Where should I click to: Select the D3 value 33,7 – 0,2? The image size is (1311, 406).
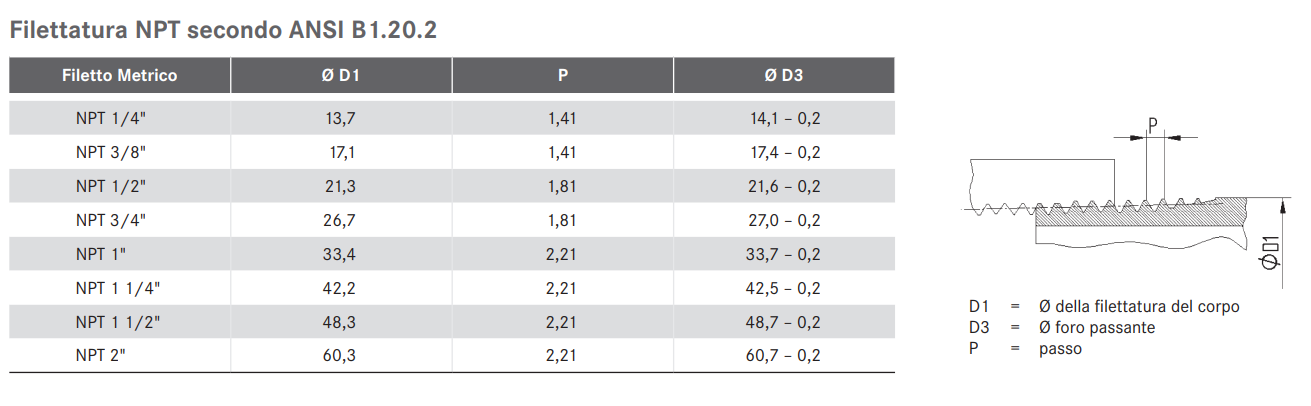coord(785,254)
